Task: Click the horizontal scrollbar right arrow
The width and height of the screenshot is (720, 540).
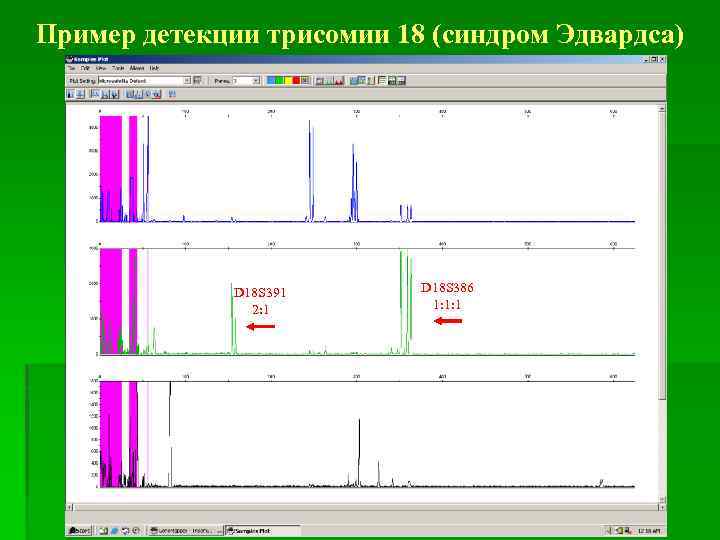Action: point(662,507)
